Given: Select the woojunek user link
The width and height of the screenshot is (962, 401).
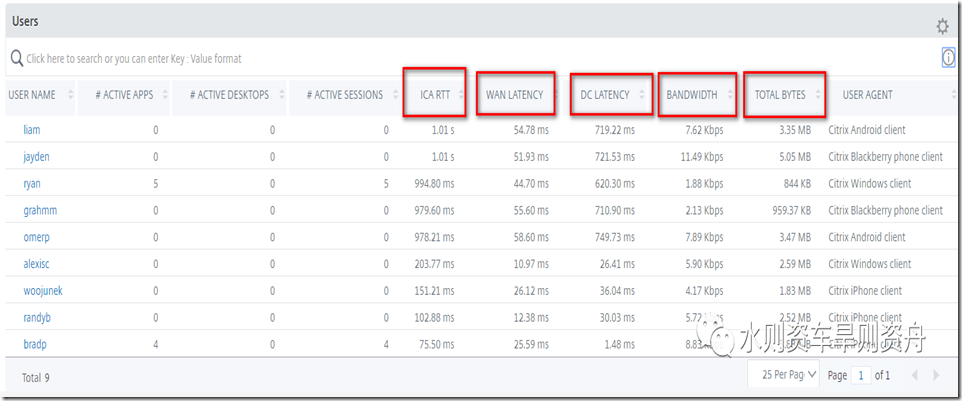Looking at the screenshot, I should [43, 291].
